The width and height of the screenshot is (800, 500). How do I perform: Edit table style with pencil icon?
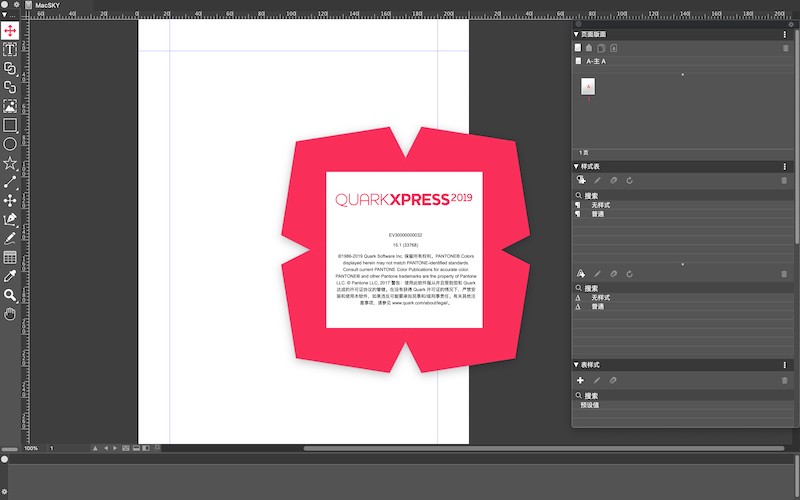click(596, 380)
